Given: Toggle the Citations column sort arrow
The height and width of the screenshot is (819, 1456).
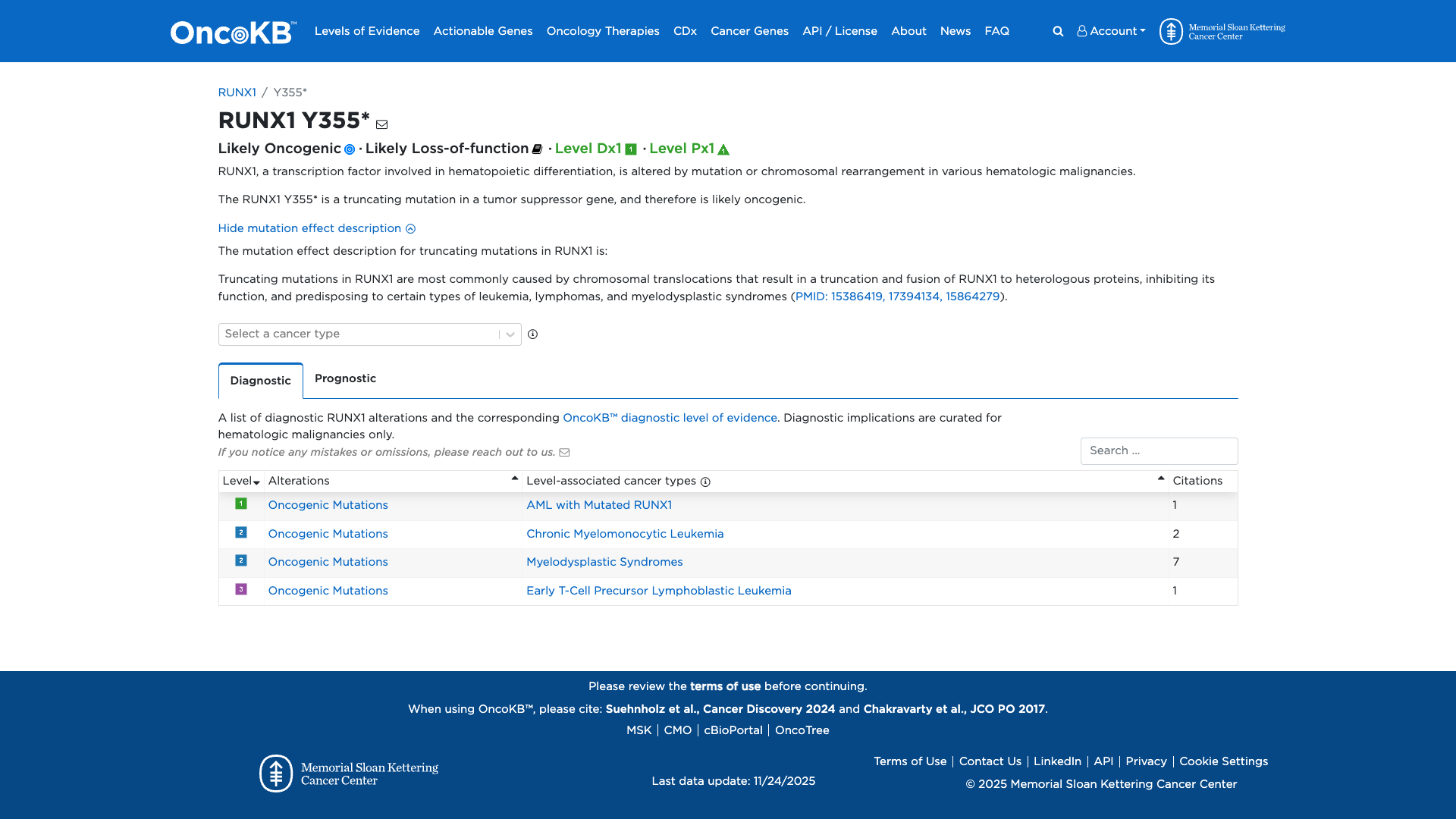Looking at the screenshot, I should coord(1160,479).
